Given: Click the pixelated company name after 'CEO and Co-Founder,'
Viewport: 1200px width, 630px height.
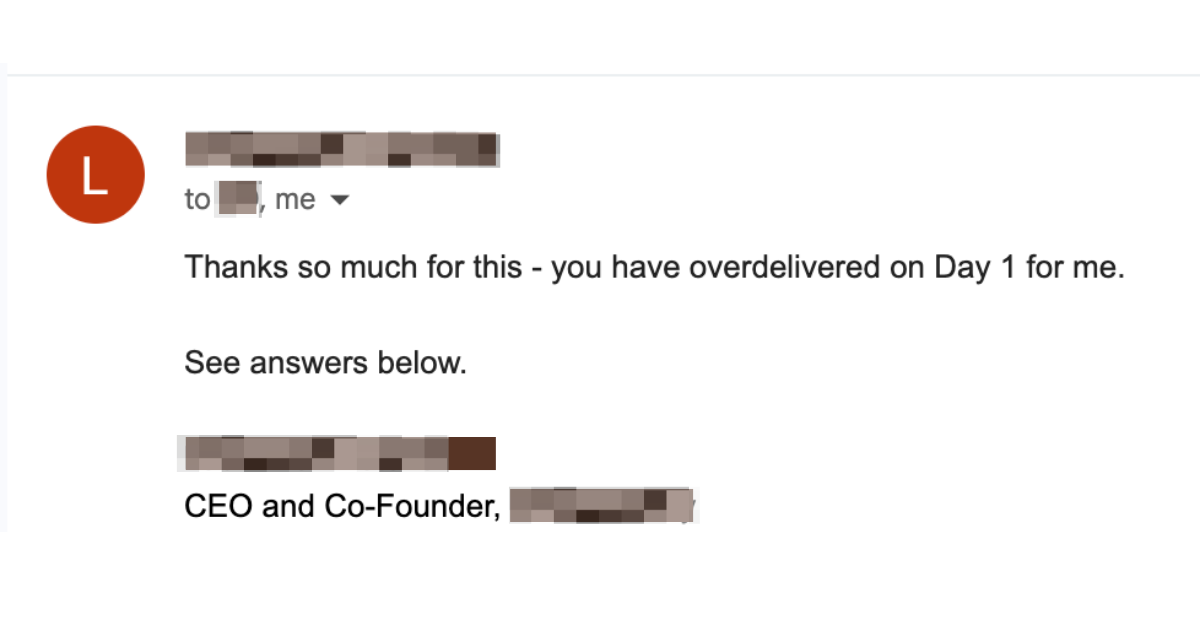Looking at the screenshot, I should click(603, 504).
